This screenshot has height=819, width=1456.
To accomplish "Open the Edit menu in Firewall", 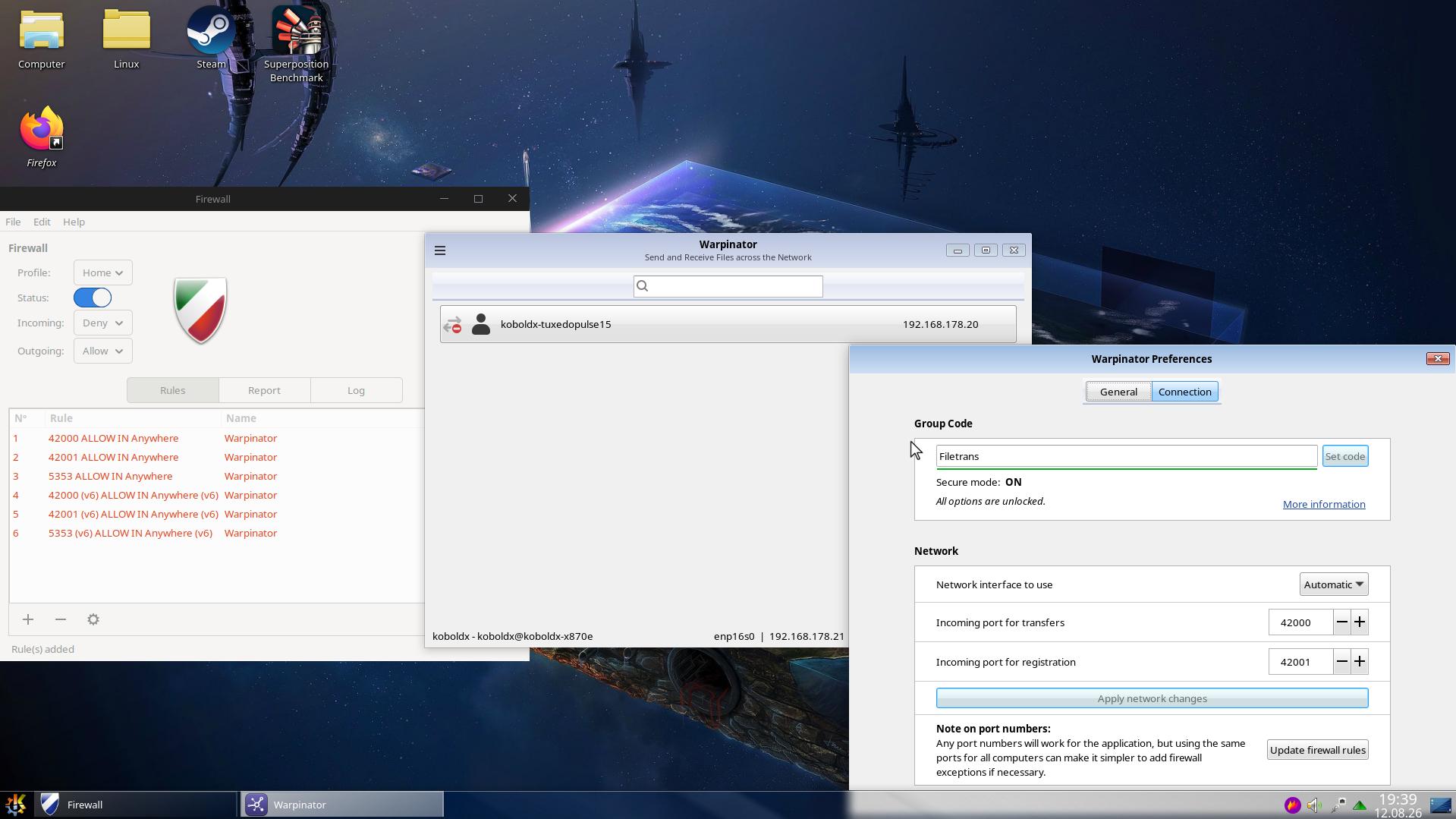I will (42, 222).
